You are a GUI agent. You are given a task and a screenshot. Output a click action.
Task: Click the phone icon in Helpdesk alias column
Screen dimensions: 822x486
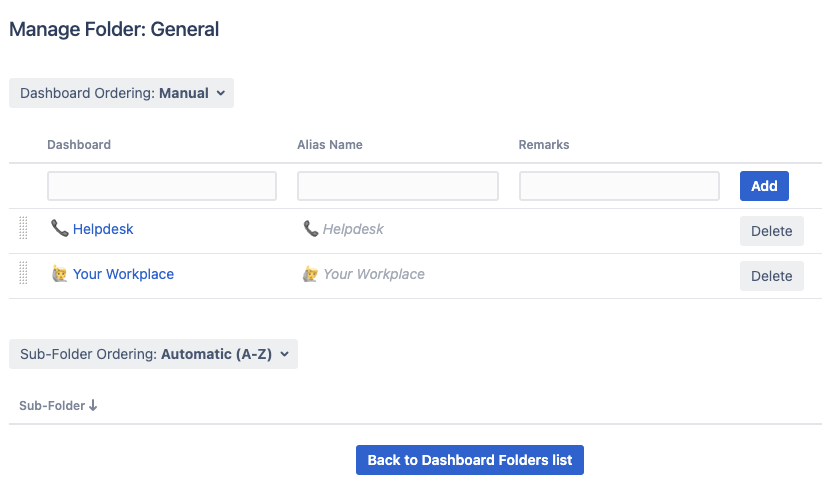pos(310,229)
